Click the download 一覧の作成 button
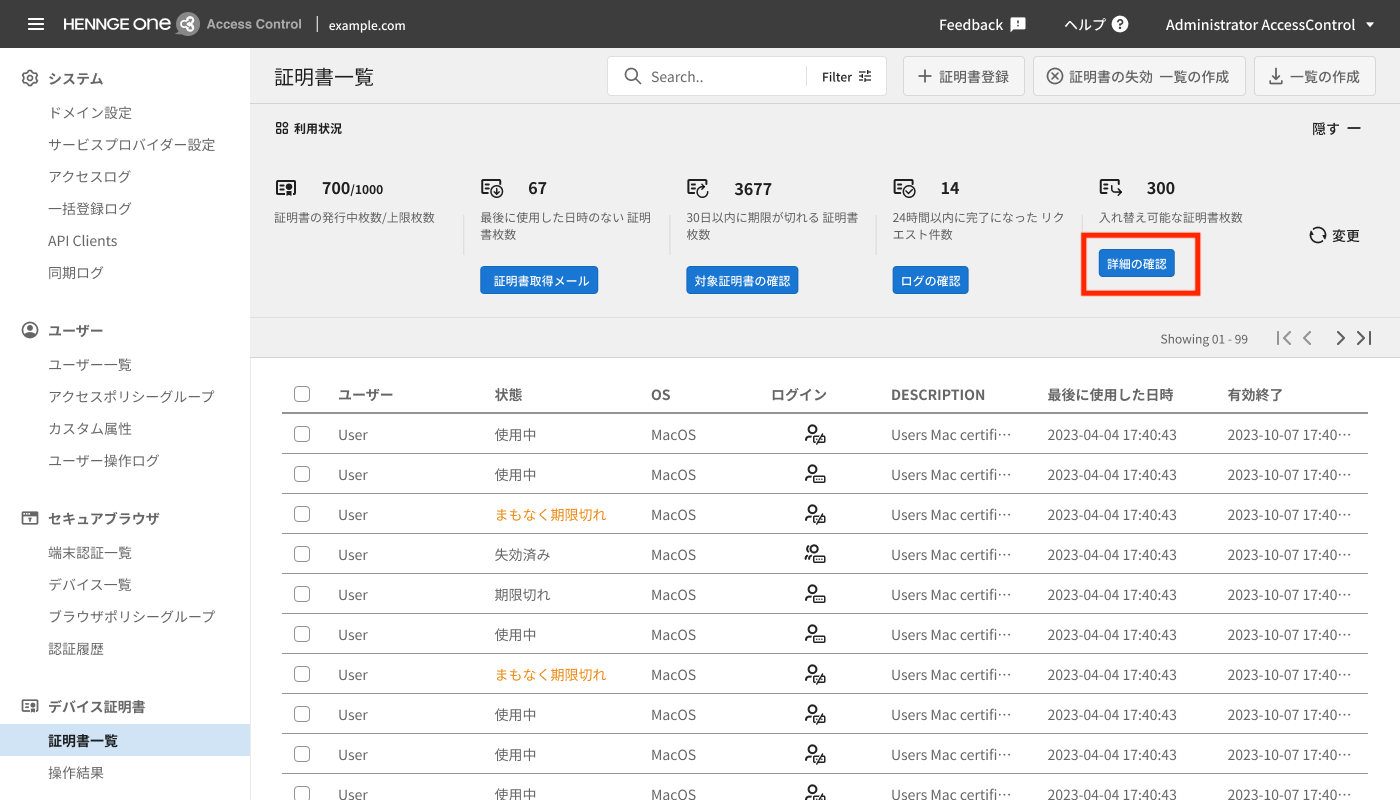Viewport: 1400px width, 800px height. (1315, 77)
